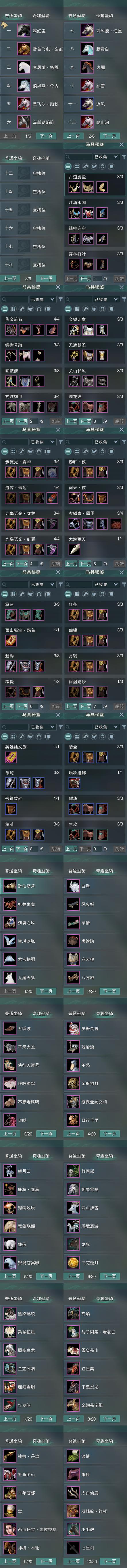Select the 九尾天狐 fox icon

coord(9,977)
